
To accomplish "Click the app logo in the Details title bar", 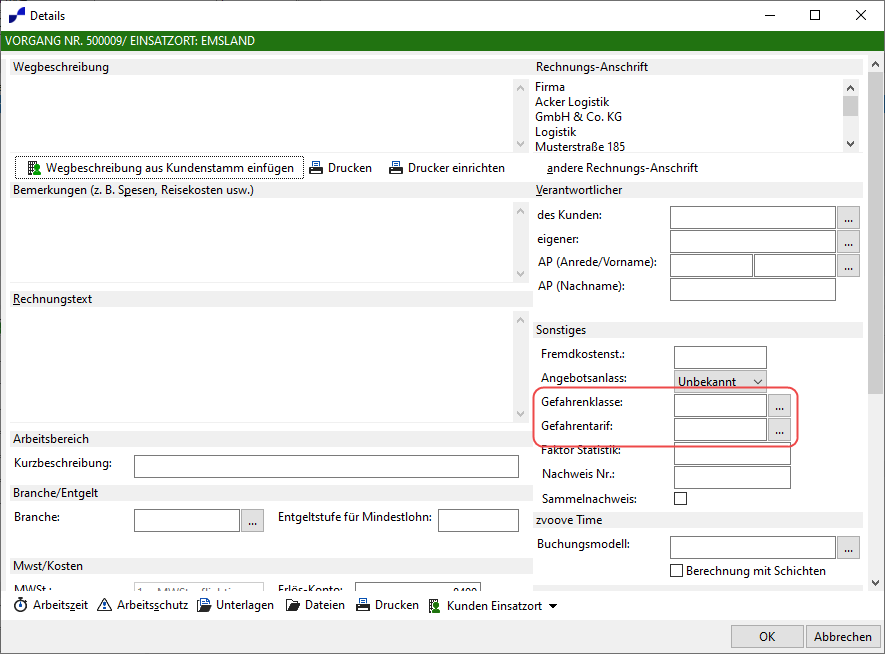I will tap(17, 15).
